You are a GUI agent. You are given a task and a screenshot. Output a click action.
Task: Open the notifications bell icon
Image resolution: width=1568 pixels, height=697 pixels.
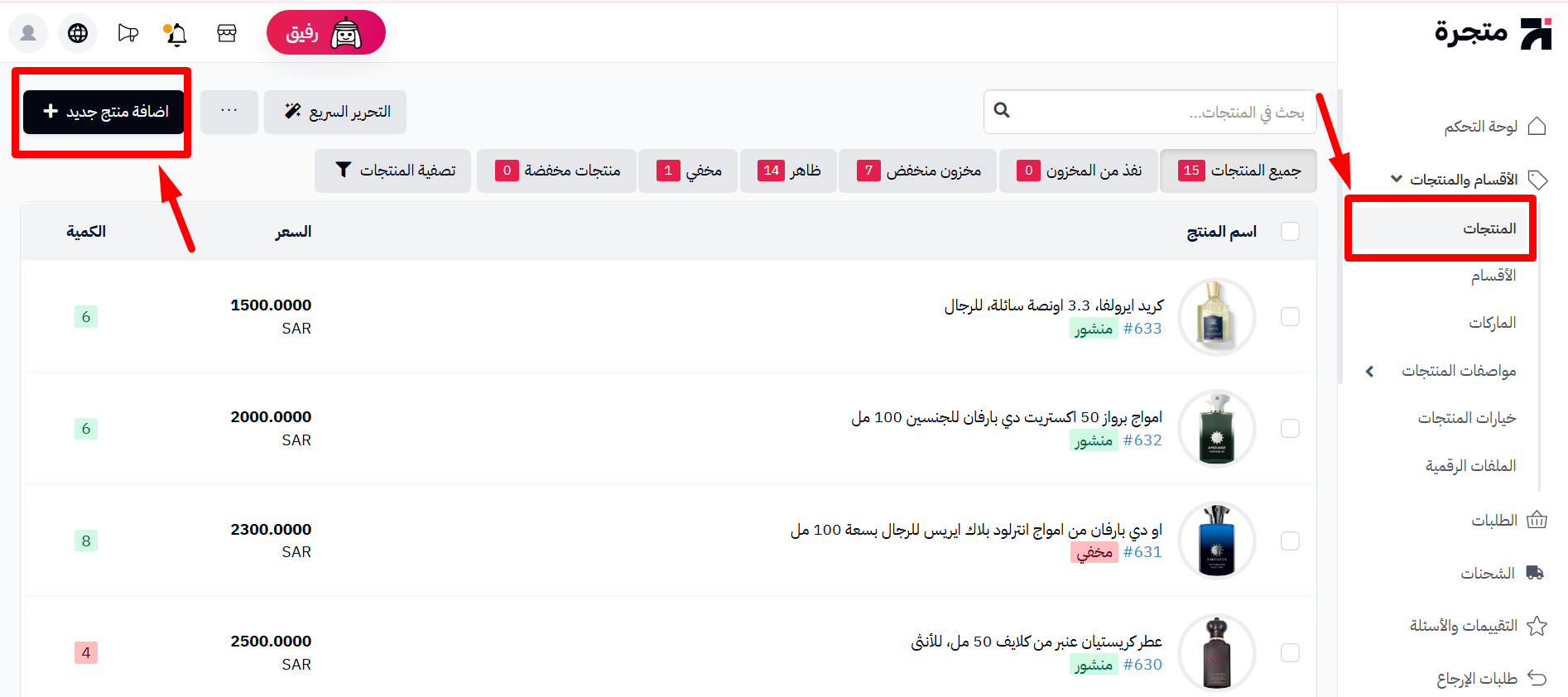(x=176, y=33)
